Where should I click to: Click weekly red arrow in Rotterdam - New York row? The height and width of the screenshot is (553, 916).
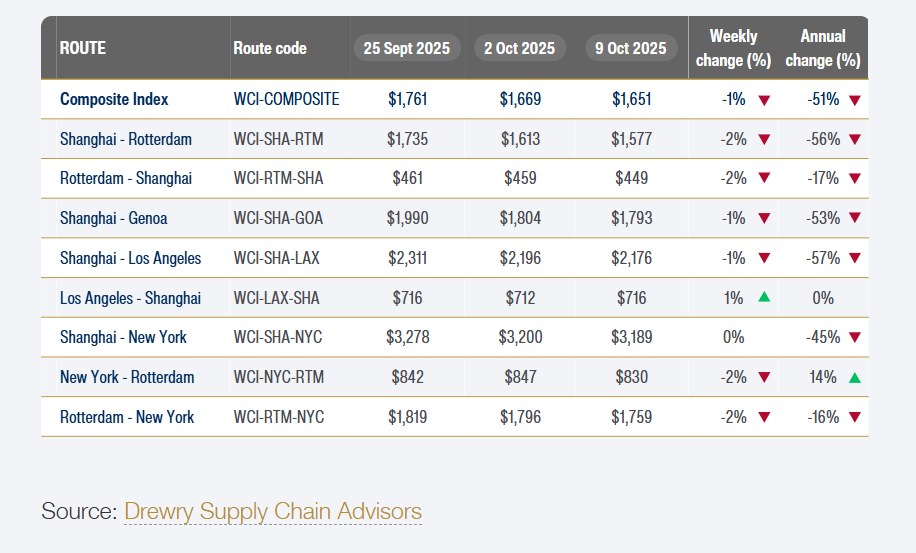[764, 418]
